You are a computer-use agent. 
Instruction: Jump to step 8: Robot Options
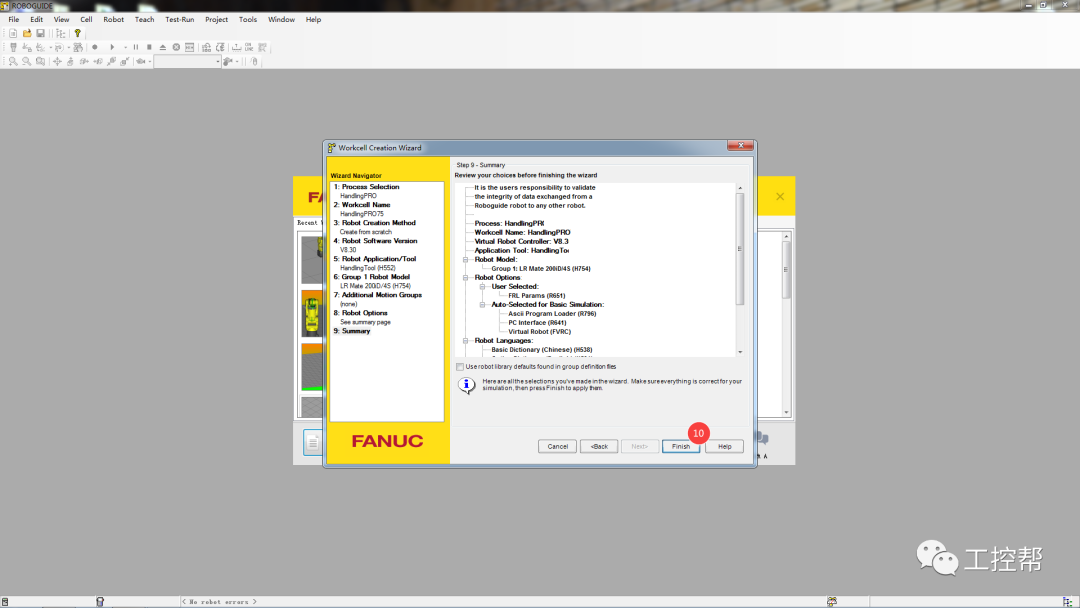(x=361, y=313)
